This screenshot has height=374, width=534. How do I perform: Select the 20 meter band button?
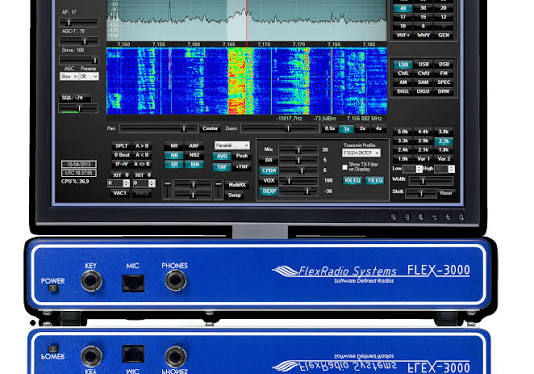click(x=443, y=8)
